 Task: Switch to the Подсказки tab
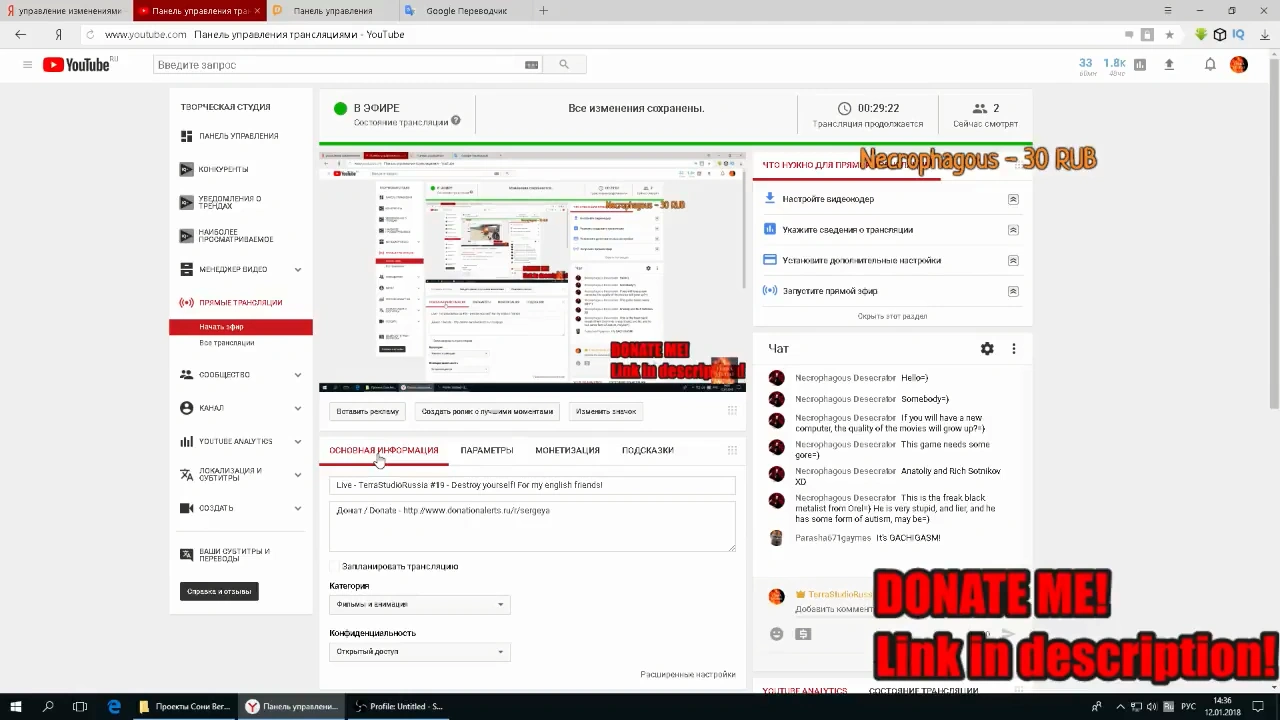648,450
